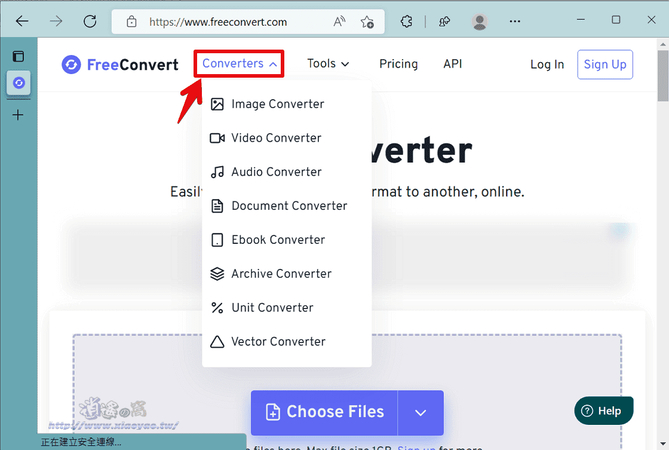The width and height of the screenshot is (669, 450).
Task: Add a new tab with plus icon
Action: pos(18,115)
